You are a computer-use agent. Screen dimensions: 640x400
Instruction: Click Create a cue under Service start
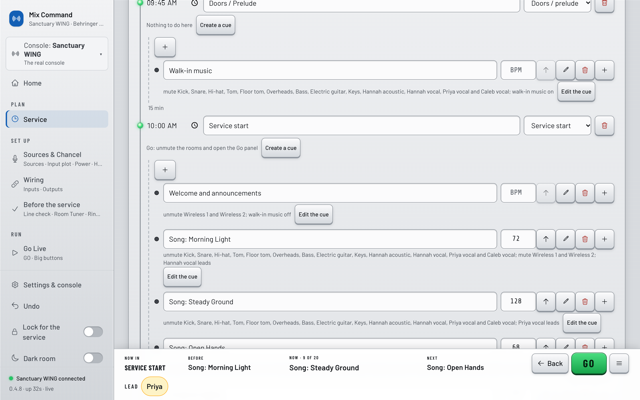281,148
